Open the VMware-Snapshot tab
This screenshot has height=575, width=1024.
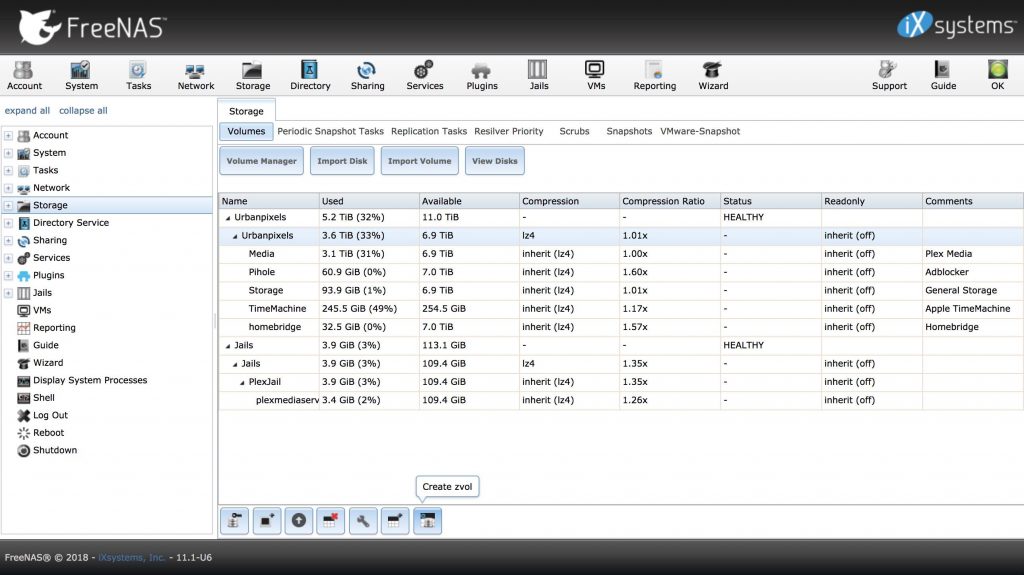pyautogui.click(x=700, y=131)
